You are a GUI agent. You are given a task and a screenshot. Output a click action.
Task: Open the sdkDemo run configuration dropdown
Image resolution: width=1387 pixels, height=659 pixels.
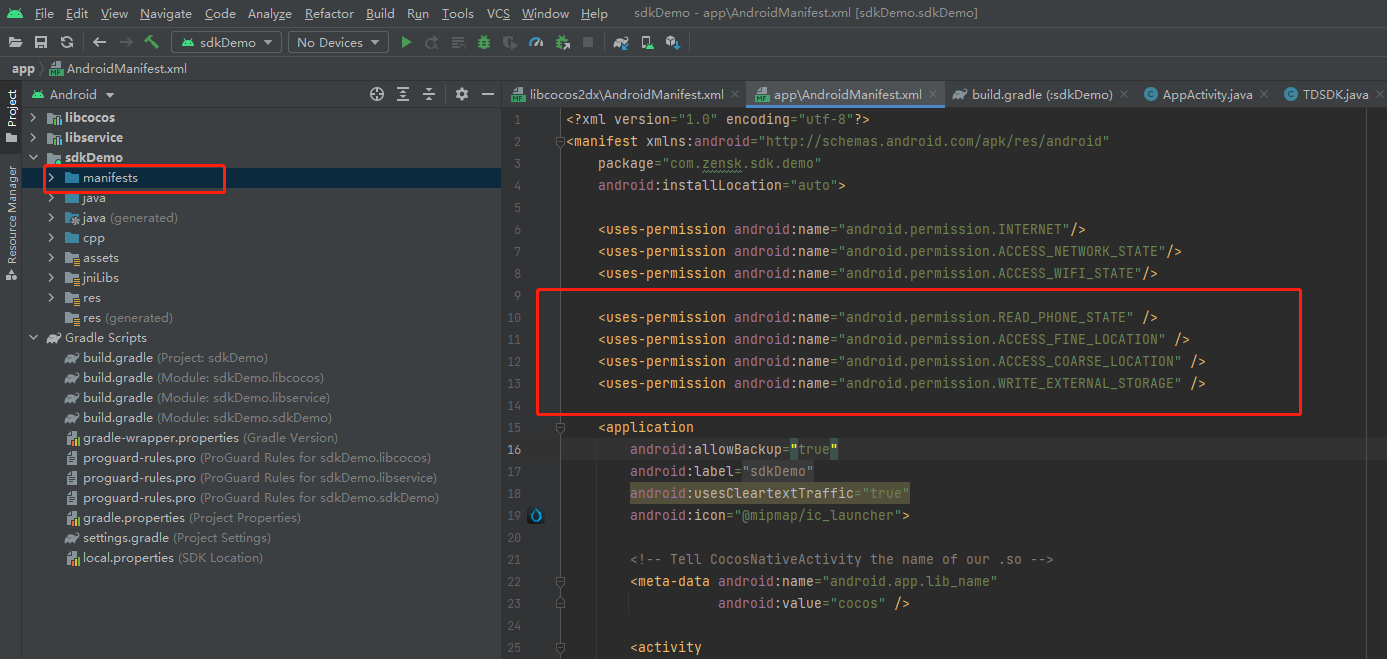pos(228,42)
